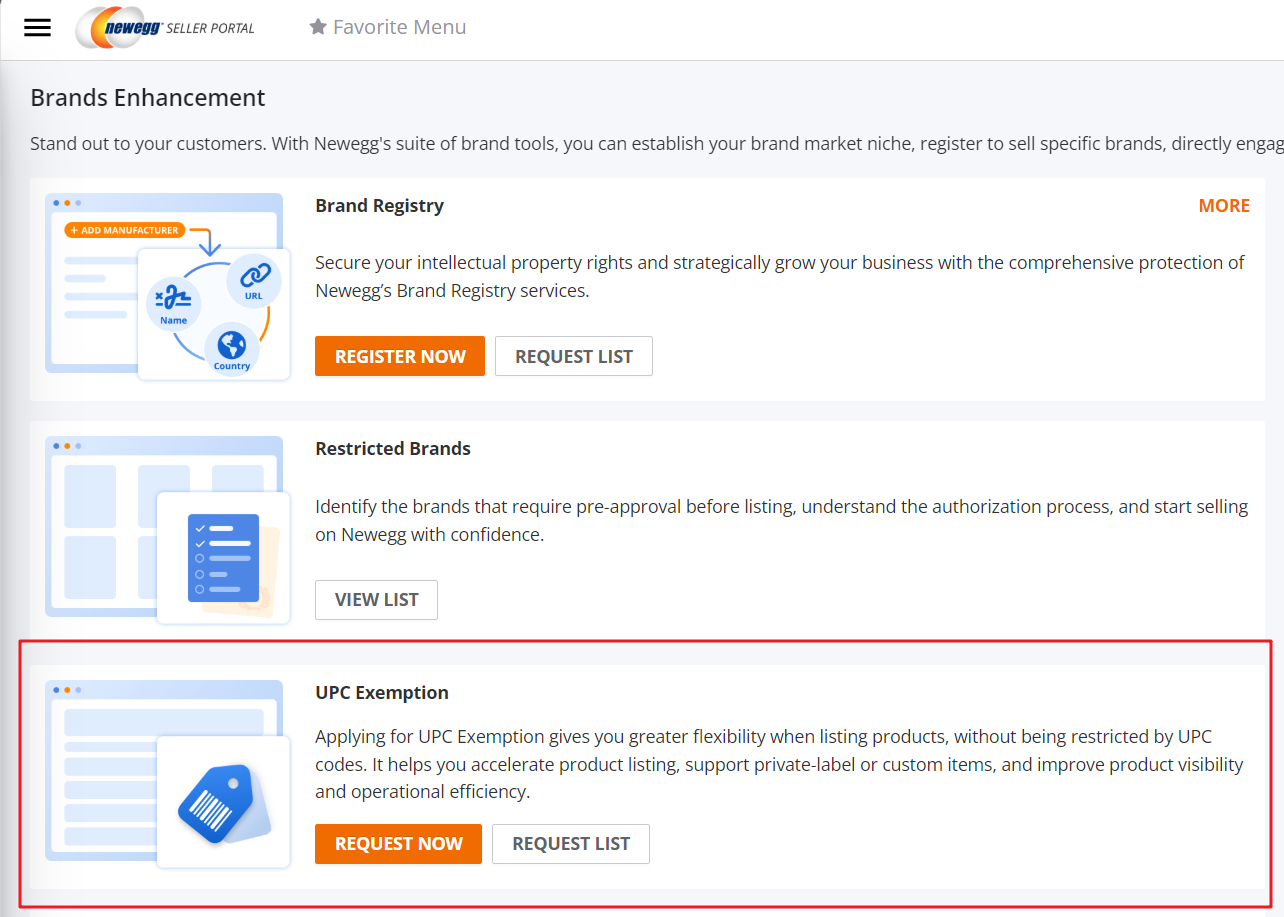Open REQUEST LIST under UPC Exemption
The height and width of the screenshot is (917, 1284).
[x=571, y=844]
